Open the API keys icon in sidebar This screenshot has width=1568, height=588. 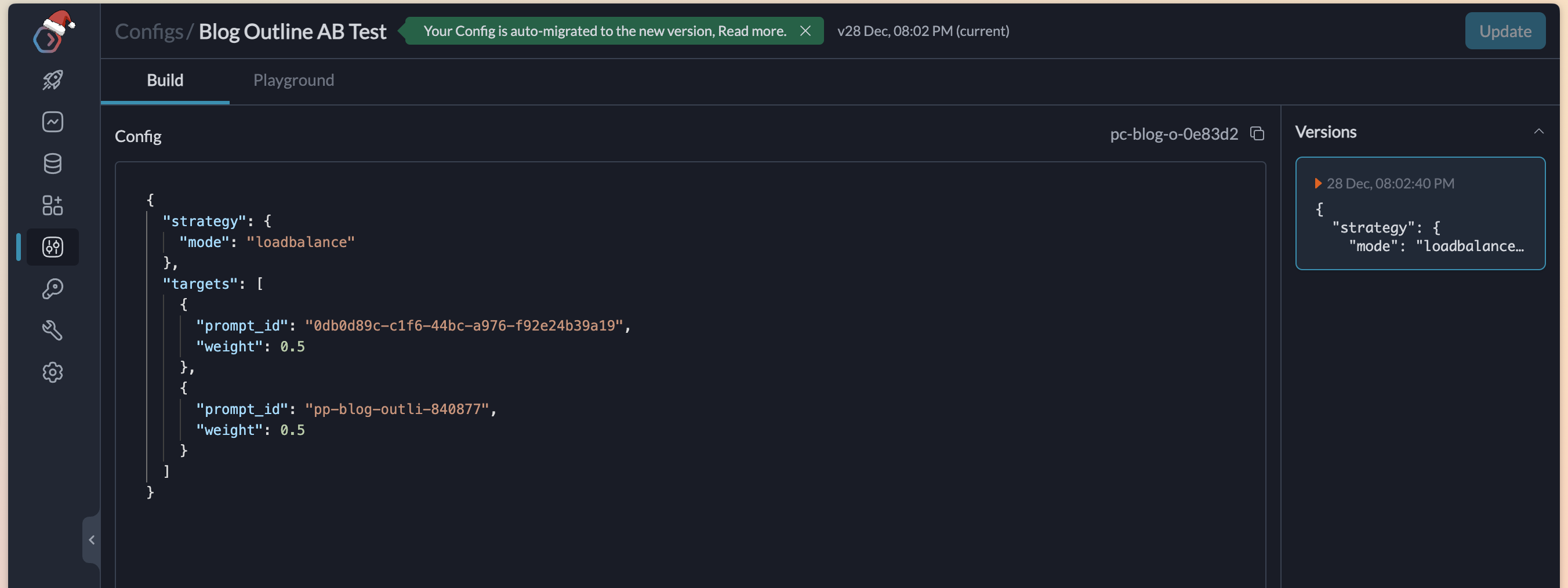52,289
